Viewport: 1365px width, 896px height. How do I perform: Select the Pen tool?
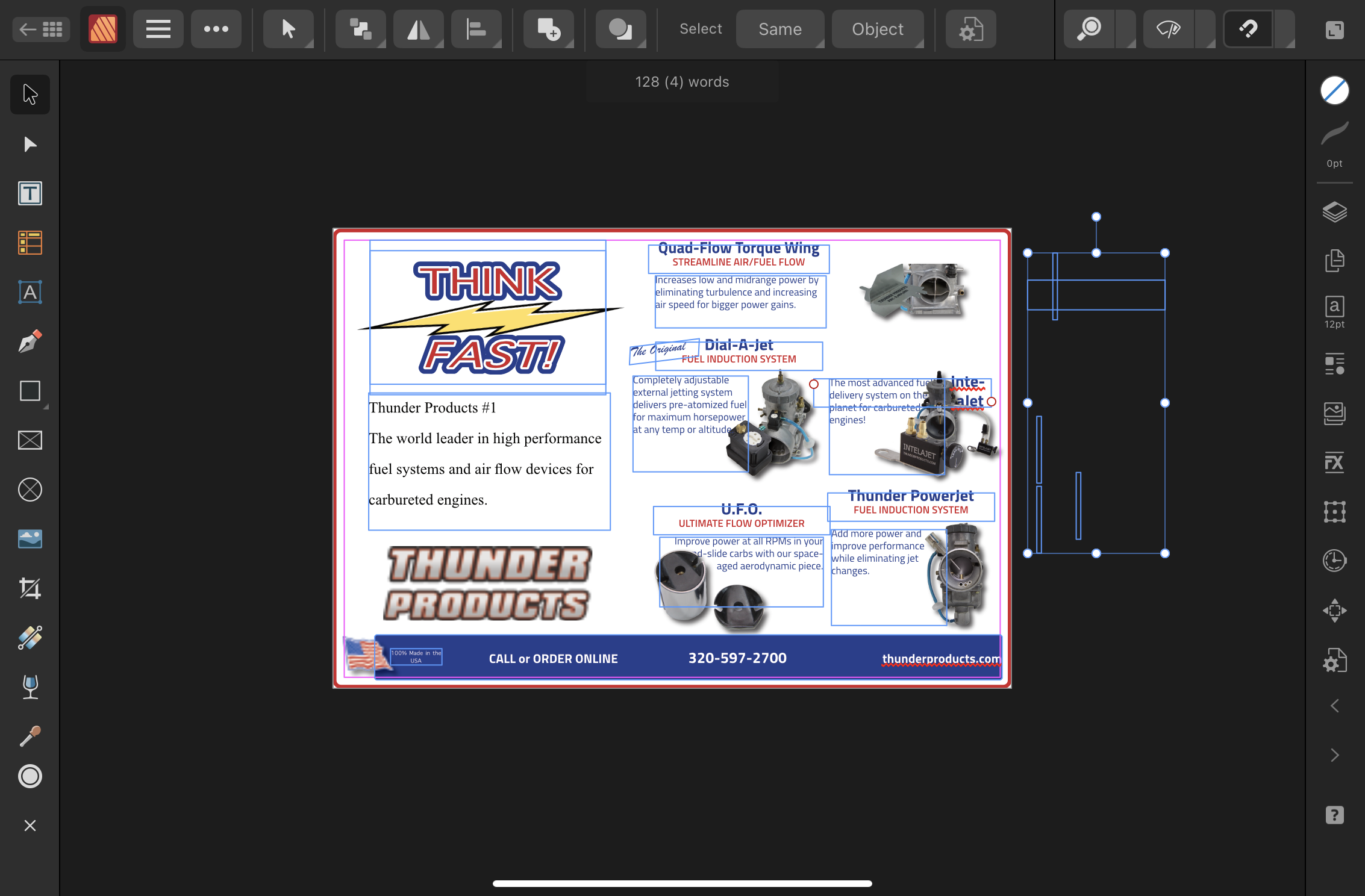(x=30, y=341)
